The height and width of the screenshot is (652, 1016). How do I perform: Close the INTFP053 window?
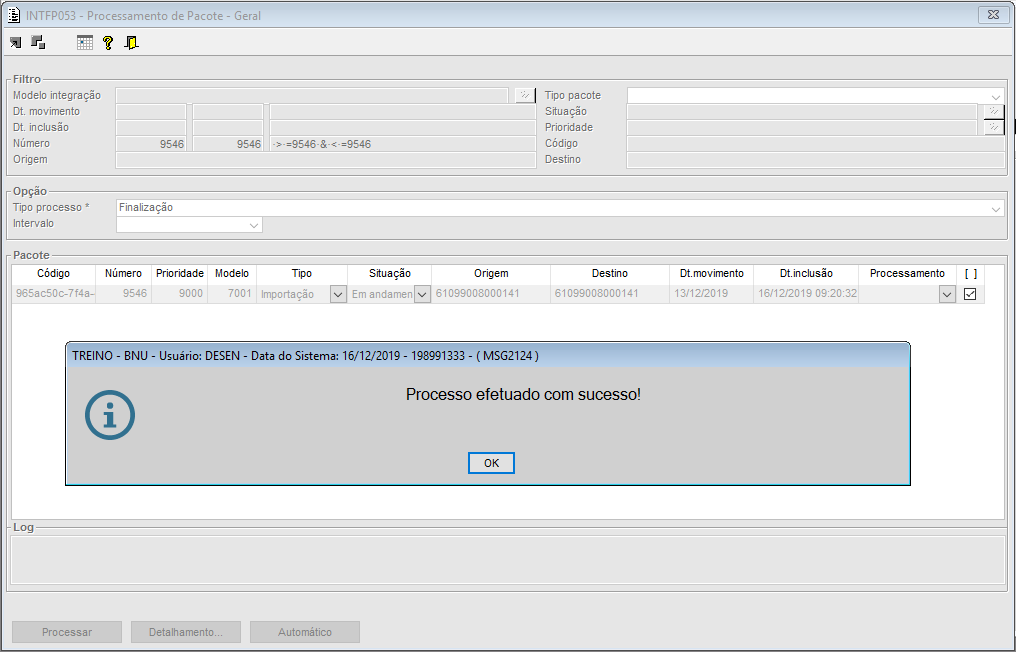coord(993,15)
